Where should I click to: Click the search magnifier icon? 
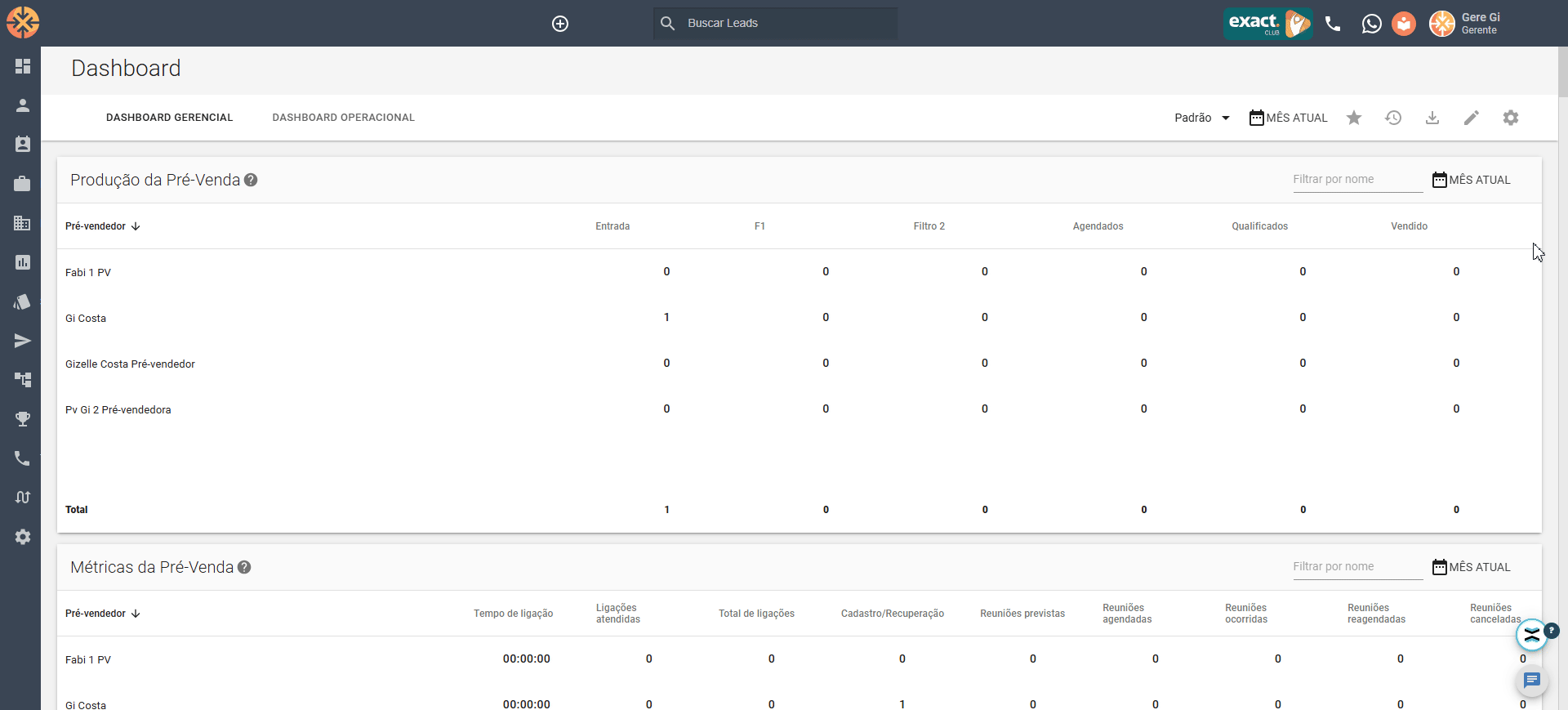(667, 23)
